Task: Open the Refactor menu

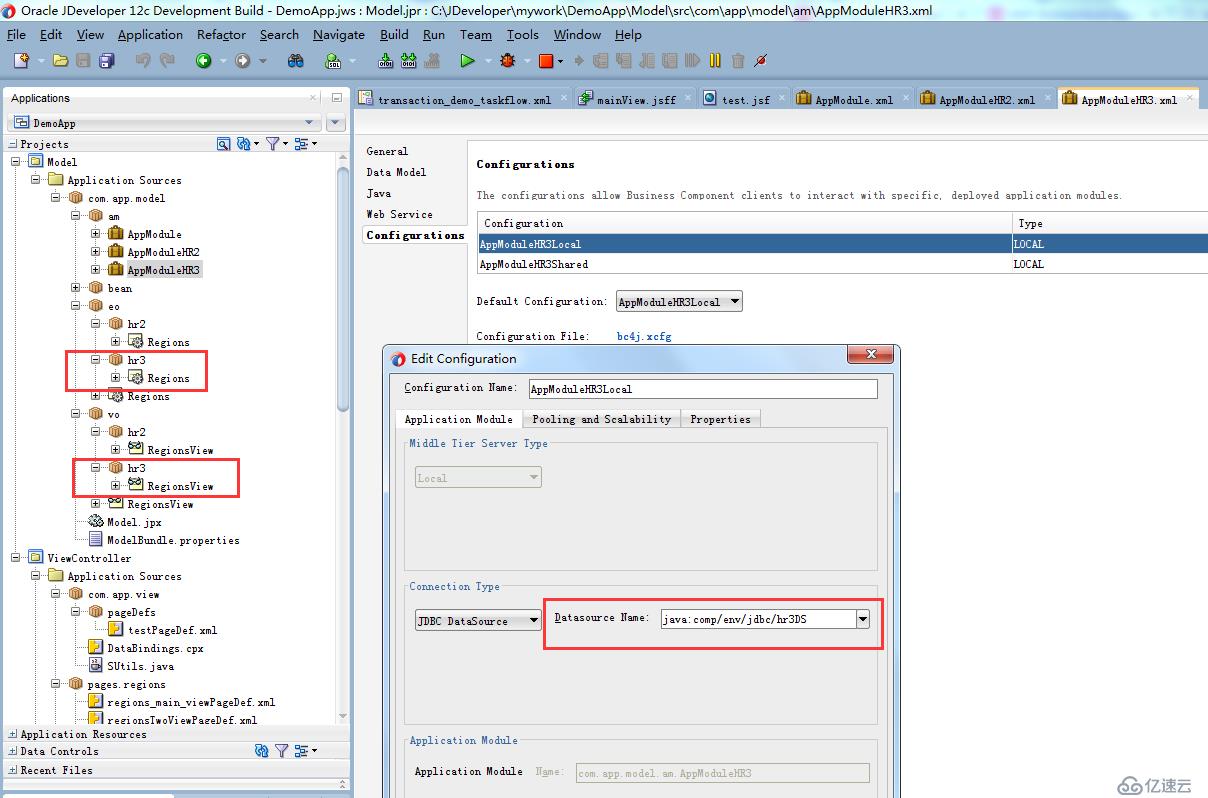Action: (221, 34)
